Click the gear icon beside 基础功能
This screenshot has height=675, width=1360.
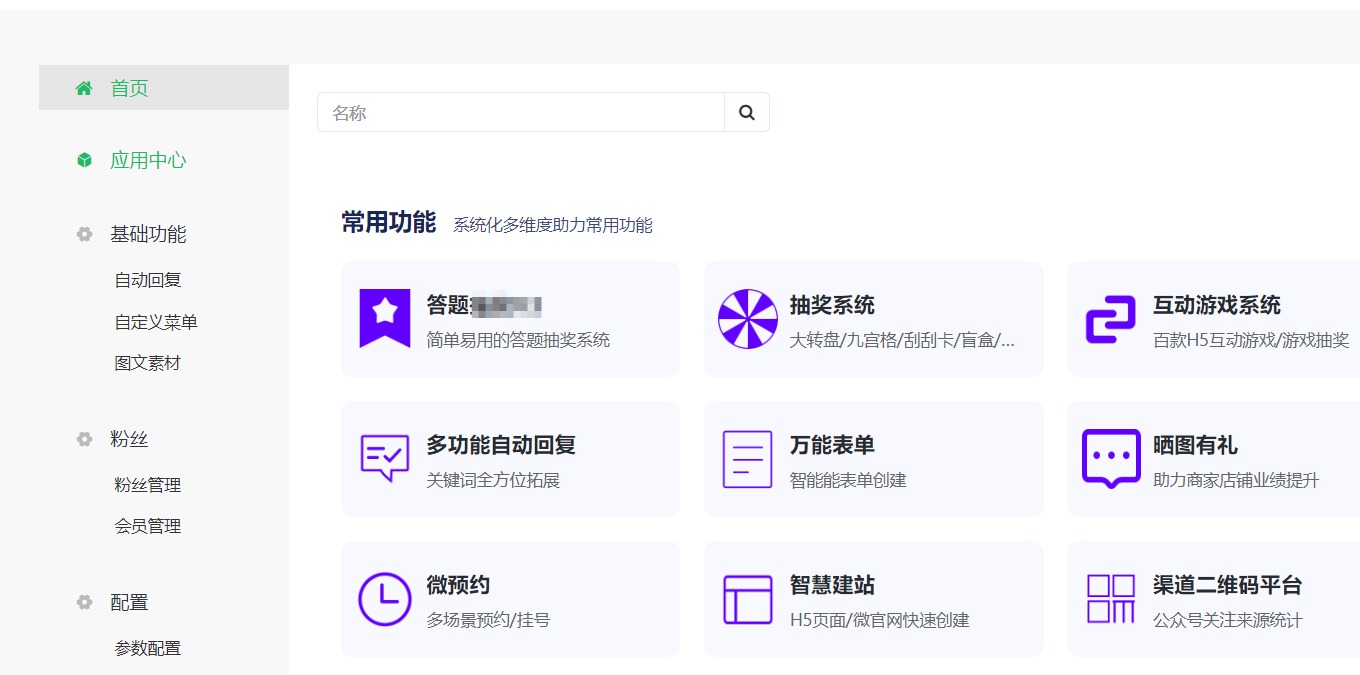click(84, 234)
